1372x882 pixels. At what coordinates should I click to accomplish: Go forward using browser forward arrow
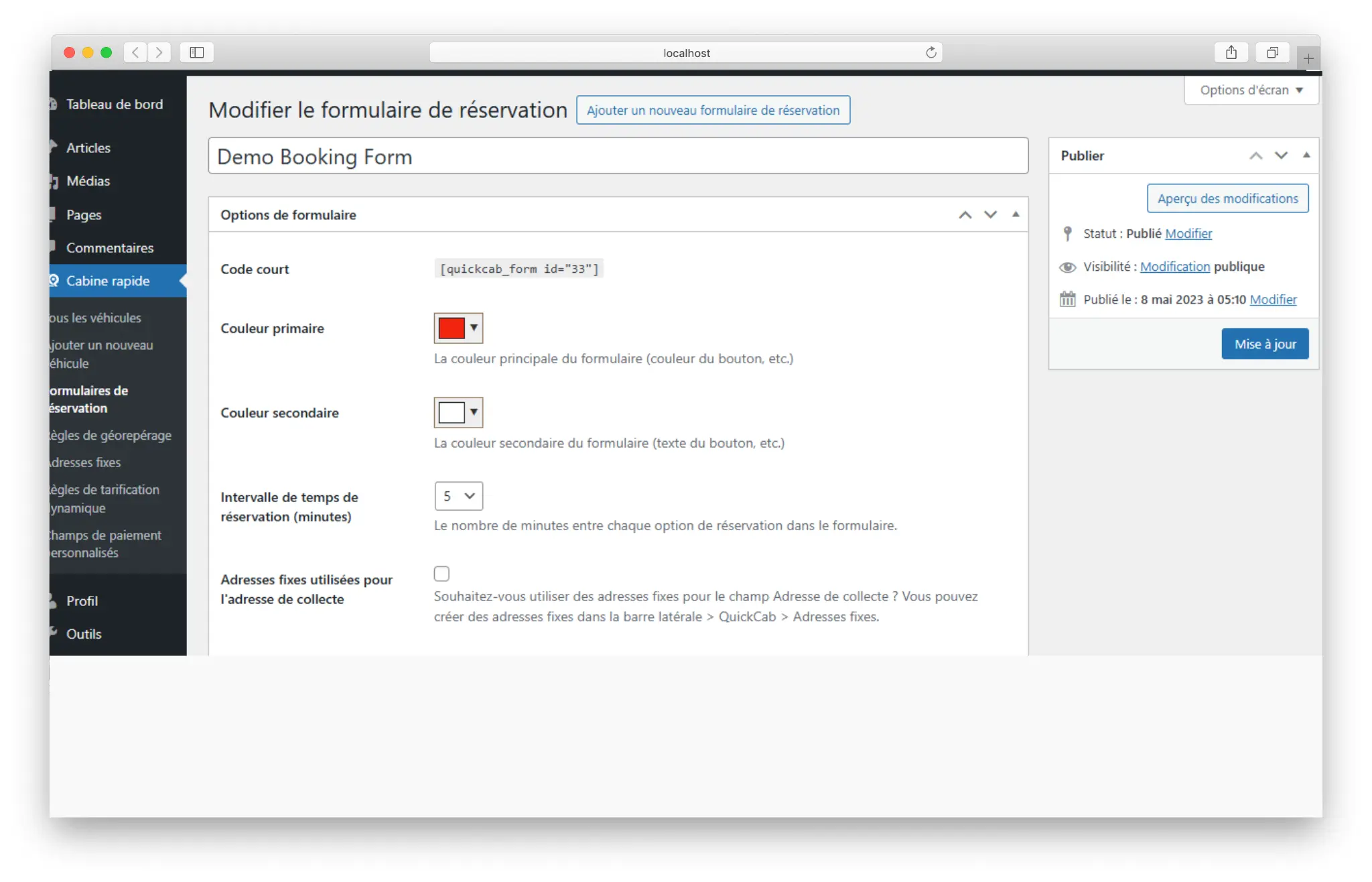[x=159, y=52]
